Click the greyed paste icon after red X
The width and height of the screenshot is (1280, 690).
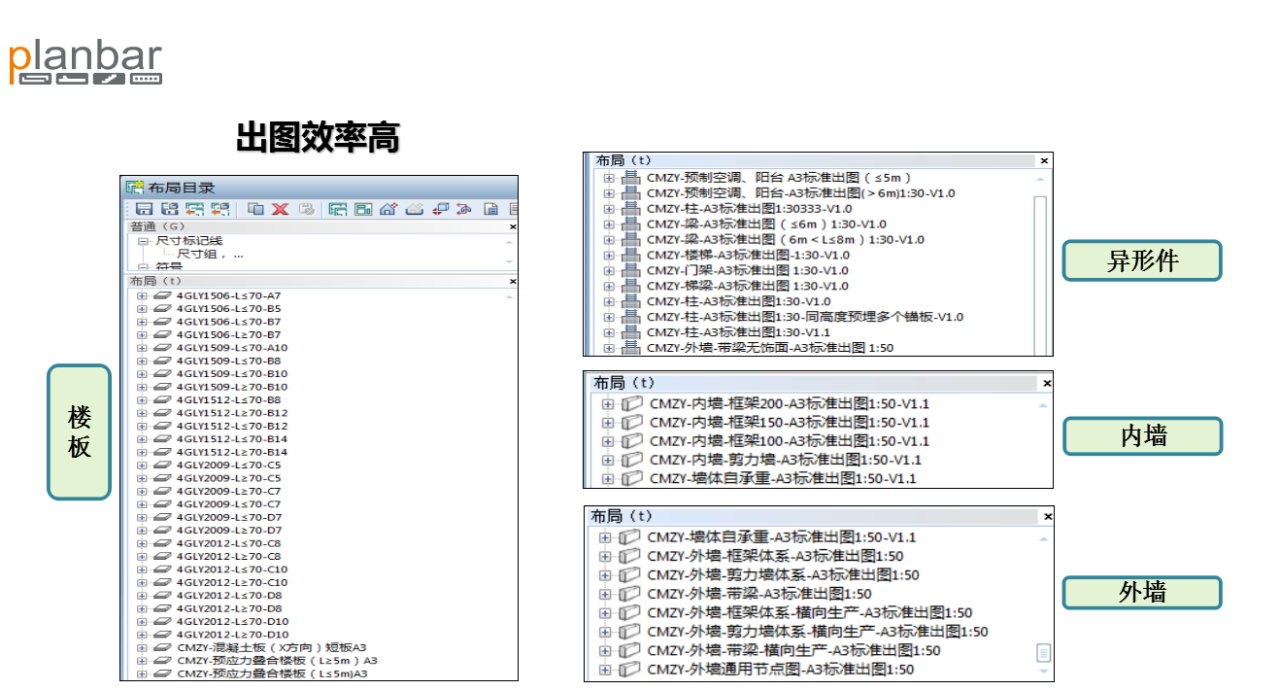click(x=307, y=209)
